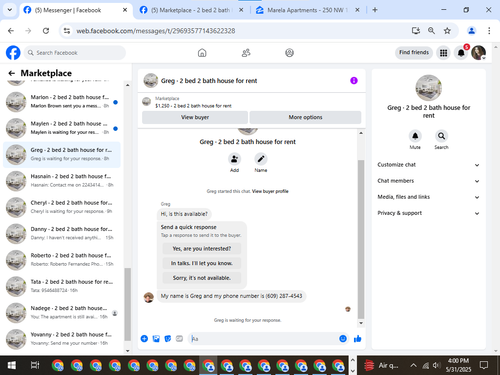Screen dimensions: 500x375
Task: Choose a sticker icon in composer
Action: 168,339
